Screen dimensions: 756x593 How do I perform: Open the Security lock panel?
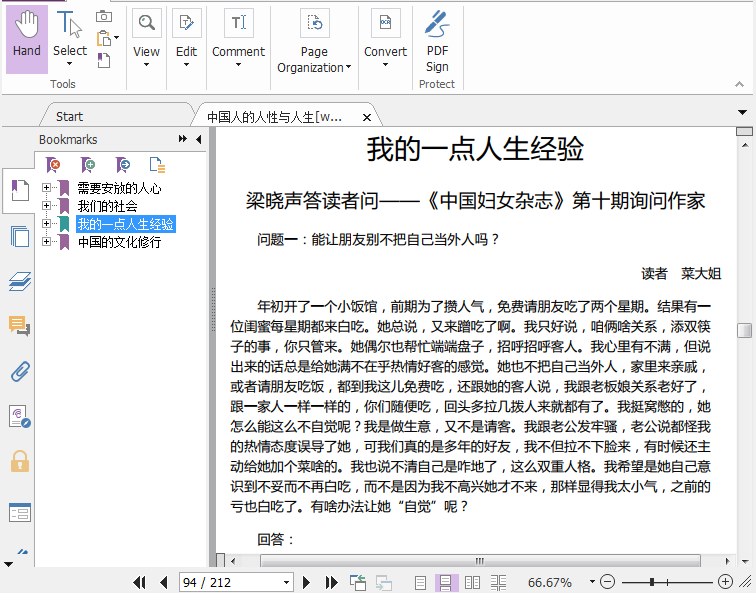pos(19,461)
